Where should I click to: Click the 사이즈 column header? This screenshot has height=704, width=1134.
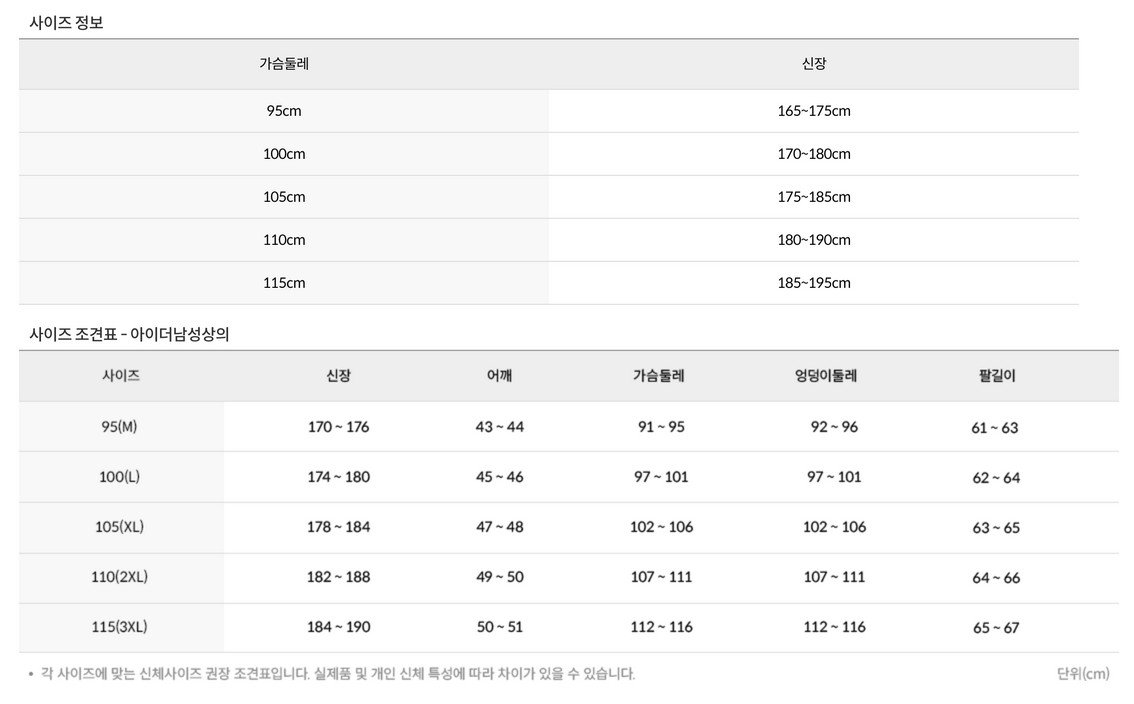(121, 376)
